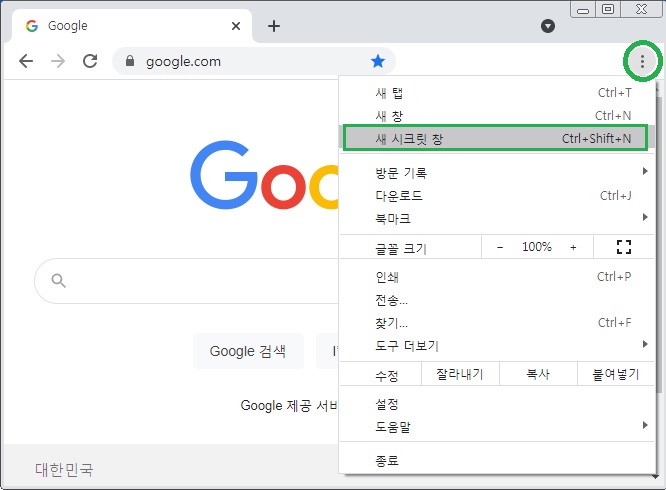Expand 방문 기록 submenu

pyautogui.click(x=497, y=172)
